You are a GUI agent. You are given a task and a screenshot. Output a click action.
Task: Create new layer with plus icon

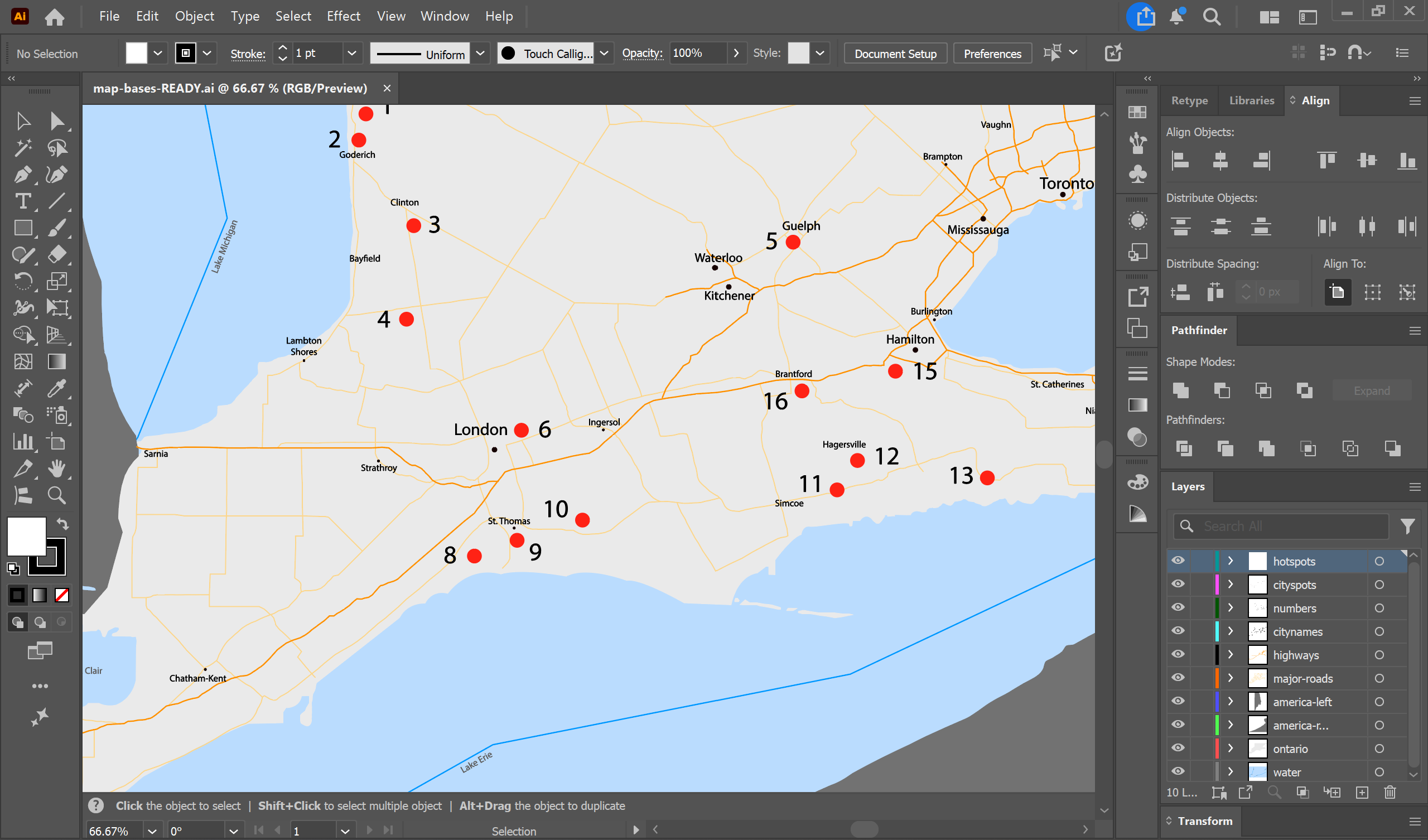(1362, 793)
